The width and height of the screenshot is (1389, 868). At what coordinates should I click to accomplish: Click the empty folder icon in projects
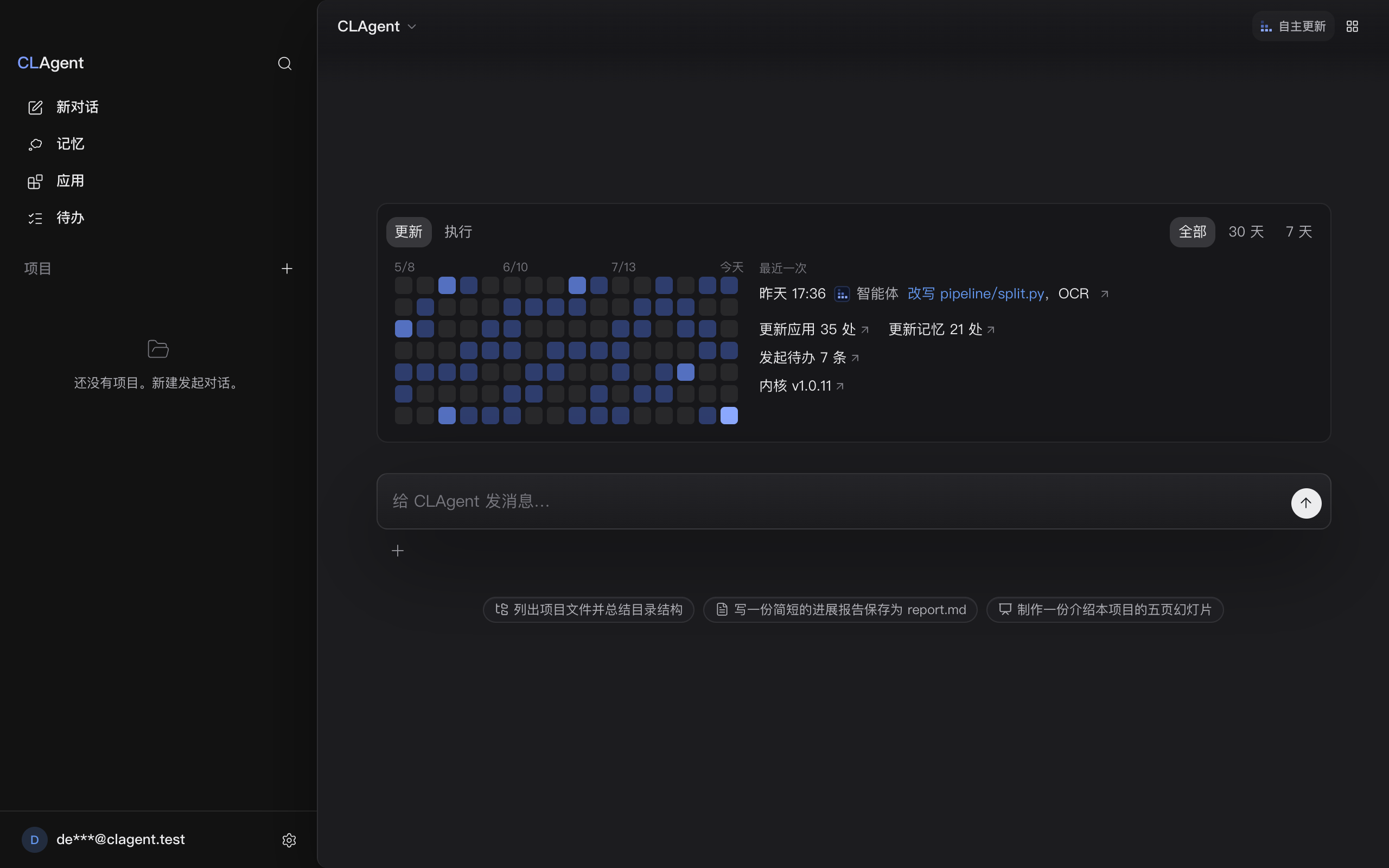[x=158, y=349]
